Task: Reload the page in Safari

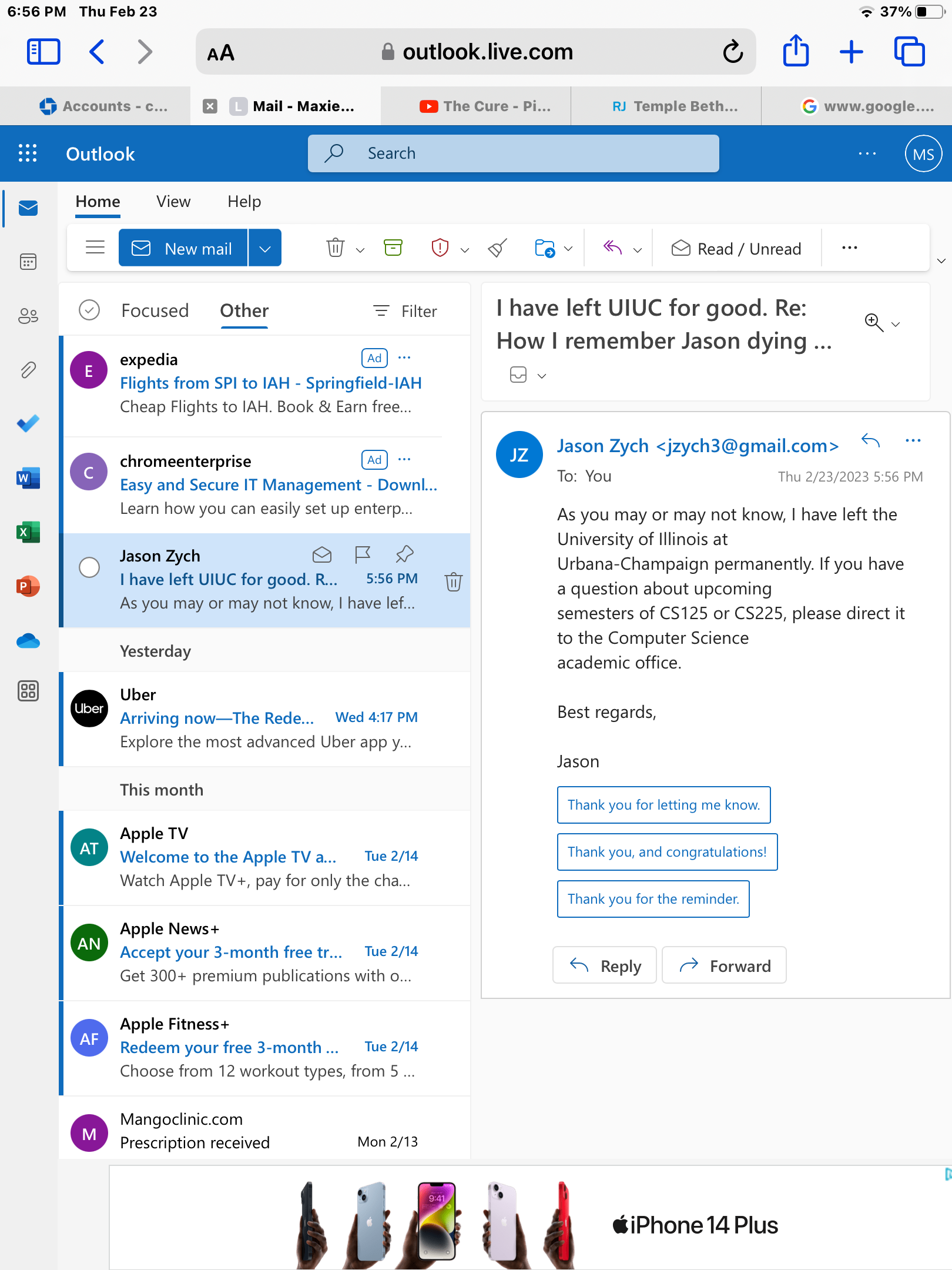Action: tap(733, 52)
